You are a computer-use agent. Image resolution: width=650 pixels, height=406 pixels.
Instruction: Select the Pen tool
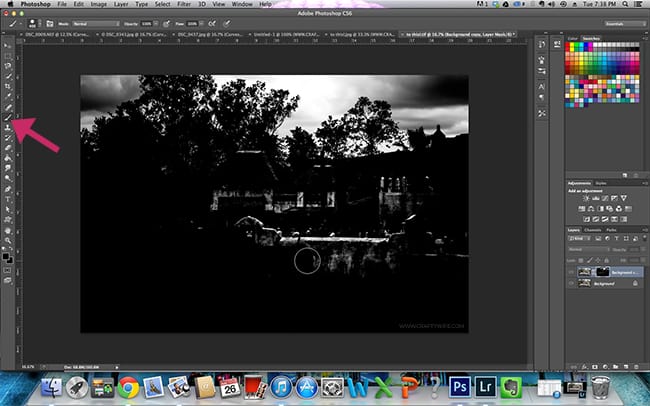(7, 189)
